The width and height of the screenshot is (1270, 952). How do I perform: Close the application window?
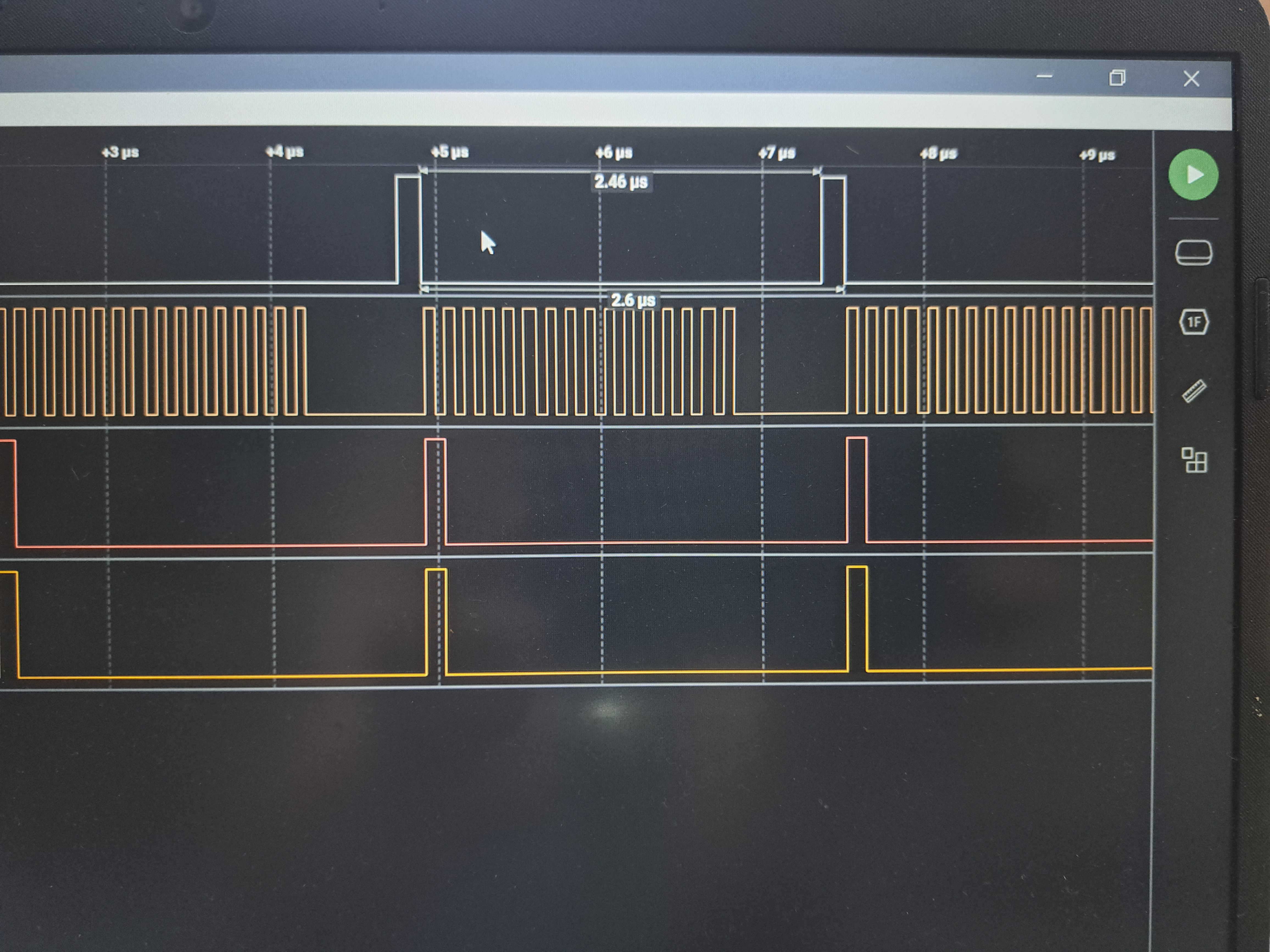click(x=1191, y=79)
